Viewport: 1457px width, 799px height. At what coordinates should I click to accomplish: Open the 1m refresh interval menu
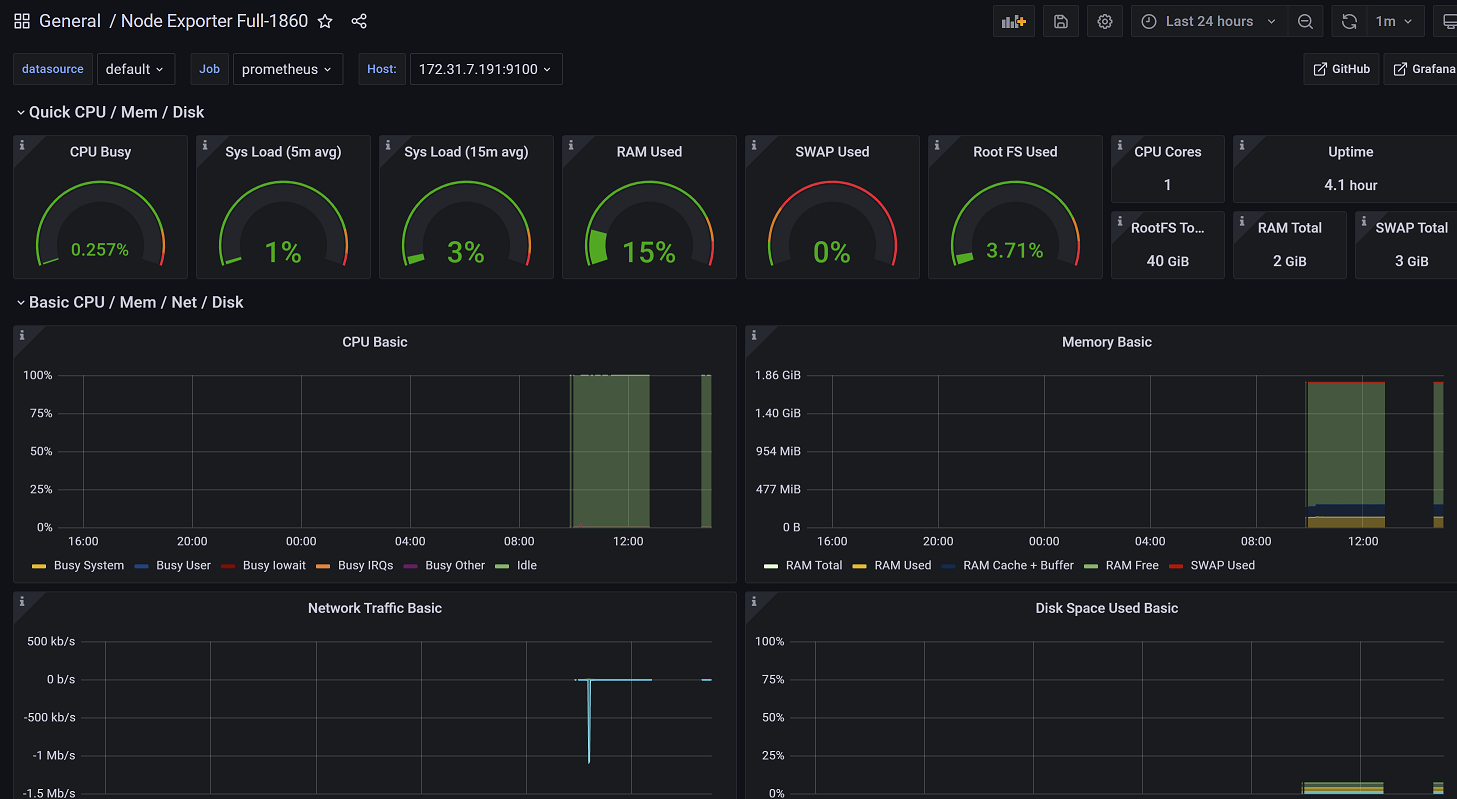[x=1393, y=21]
